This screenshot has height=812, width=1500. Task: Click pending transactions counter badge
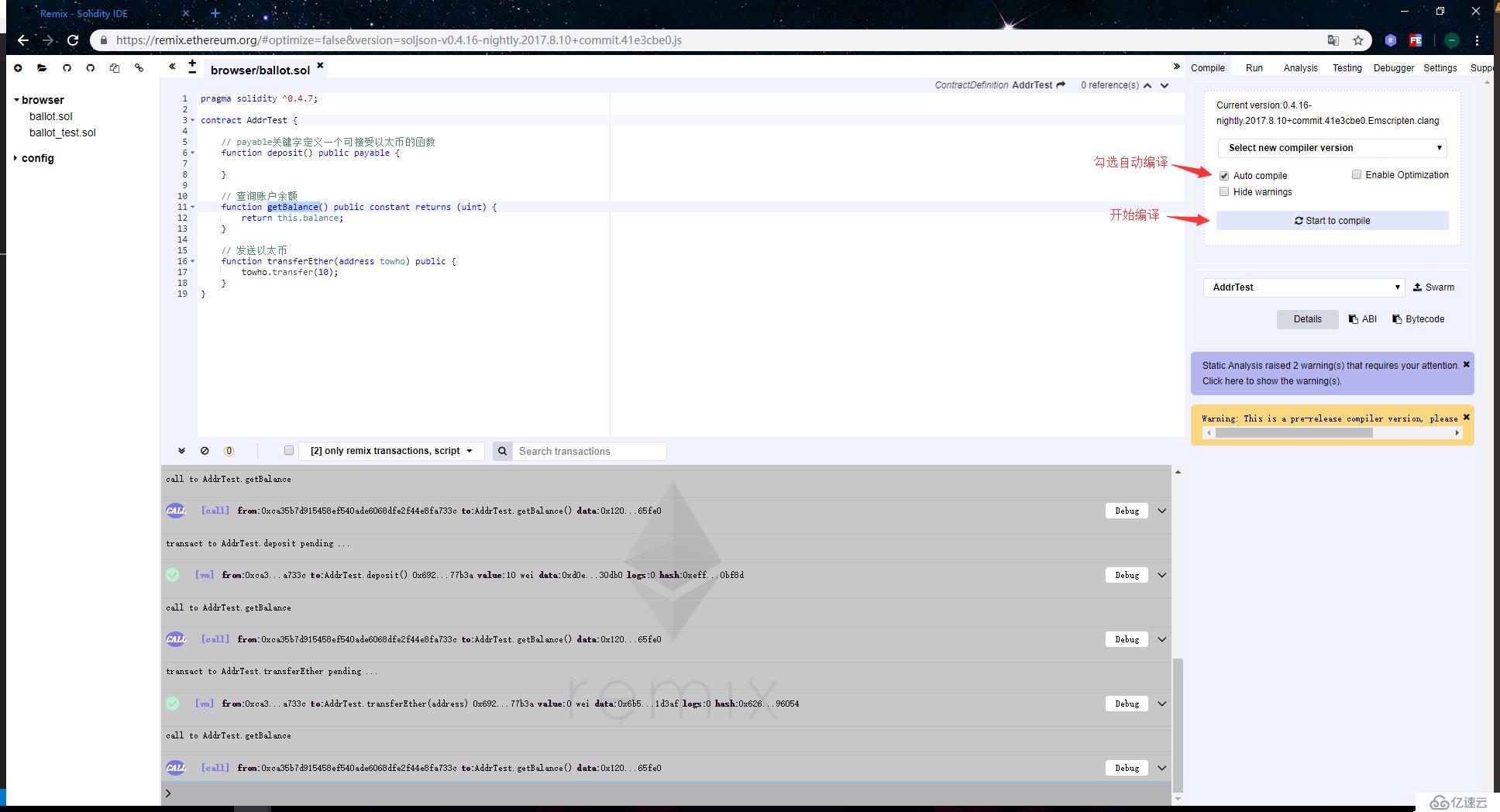[229, 451]
